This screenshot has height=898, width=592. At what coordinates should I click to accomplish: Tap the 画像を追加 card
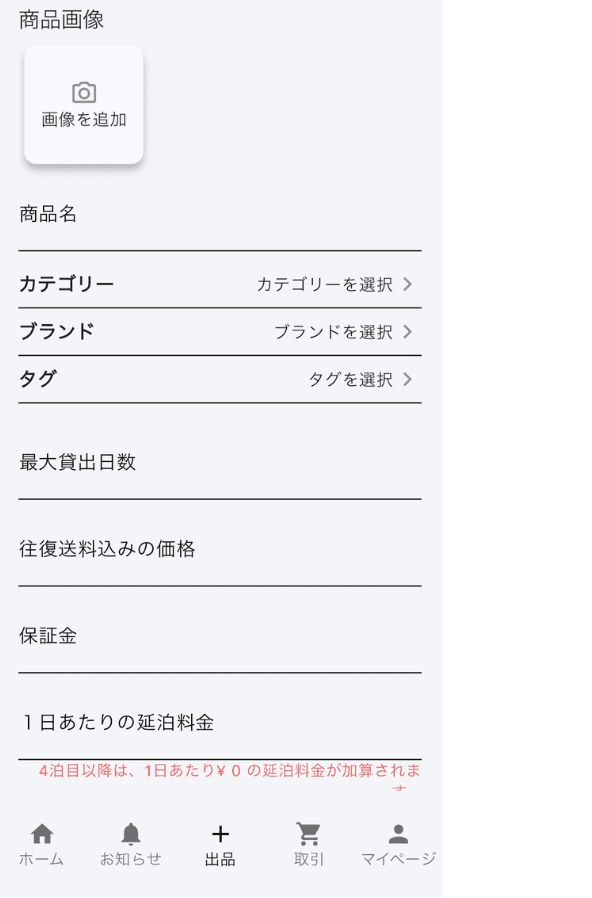click(x=84, y=105)
